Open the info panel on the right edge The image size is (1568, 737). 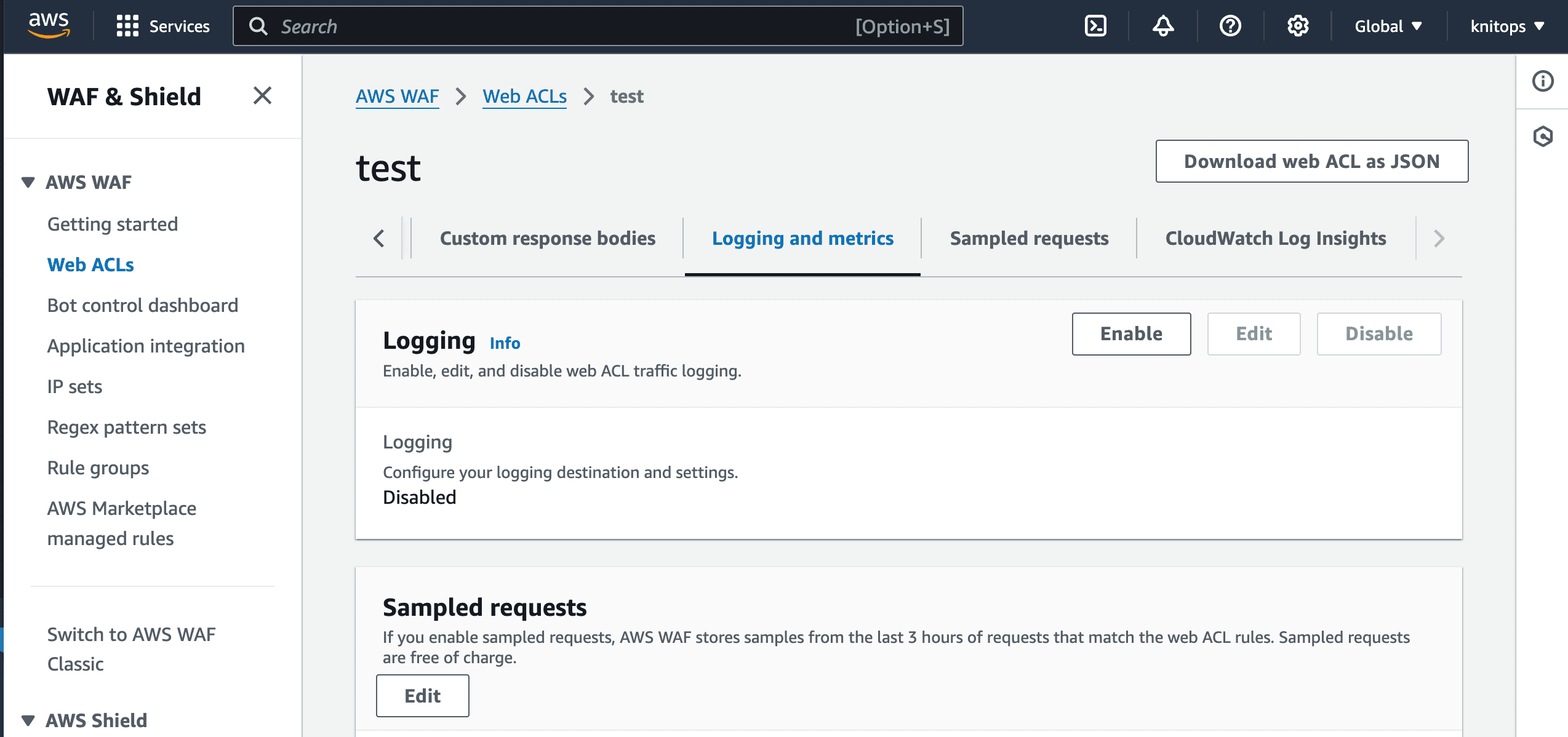(x=1543, y=81)
